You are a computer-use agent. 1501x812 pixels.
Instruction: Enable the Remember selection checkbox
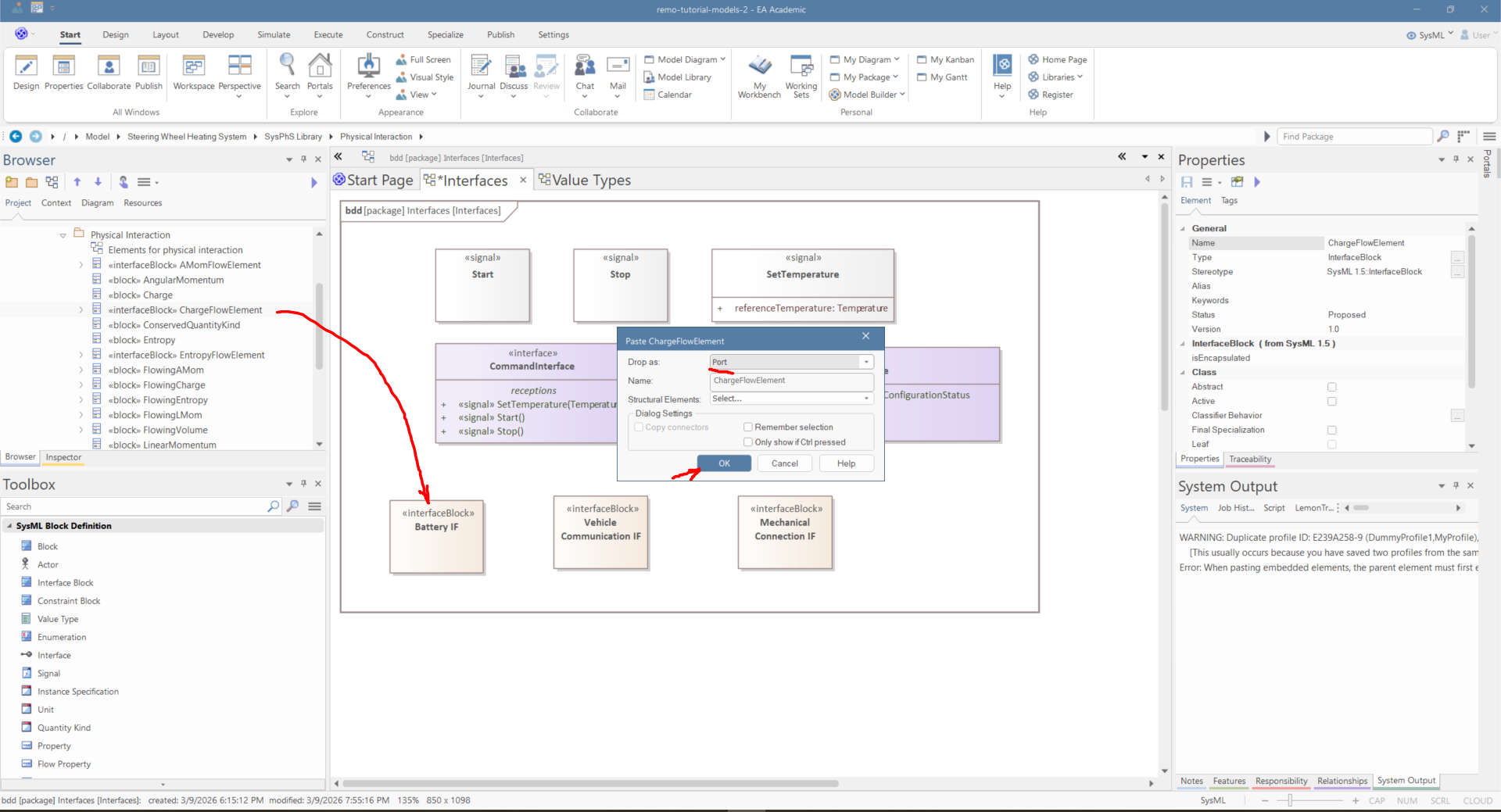(x=748, y=427)
